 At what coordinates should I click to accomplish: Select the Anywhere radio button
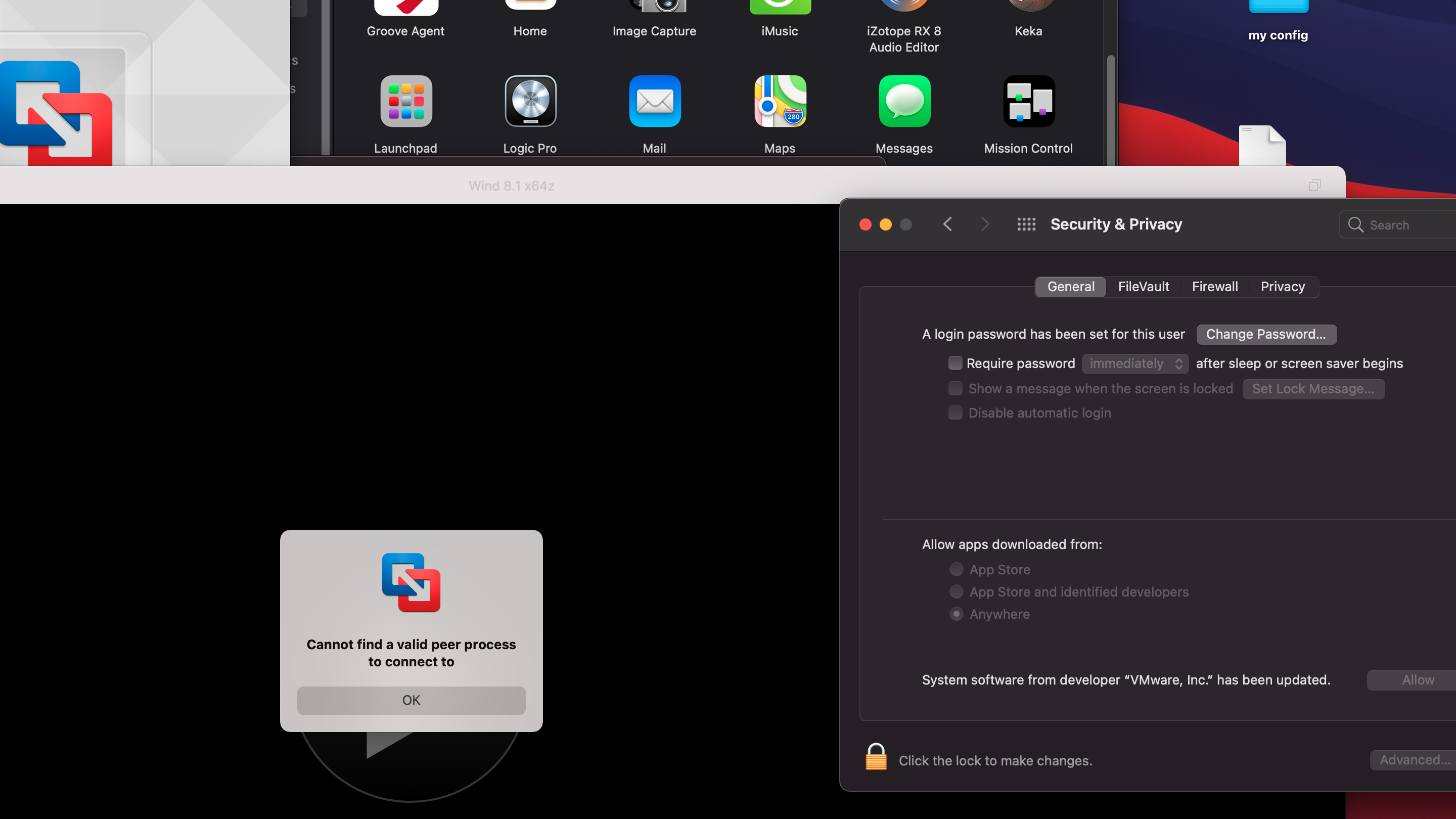(x=957, y=614)
